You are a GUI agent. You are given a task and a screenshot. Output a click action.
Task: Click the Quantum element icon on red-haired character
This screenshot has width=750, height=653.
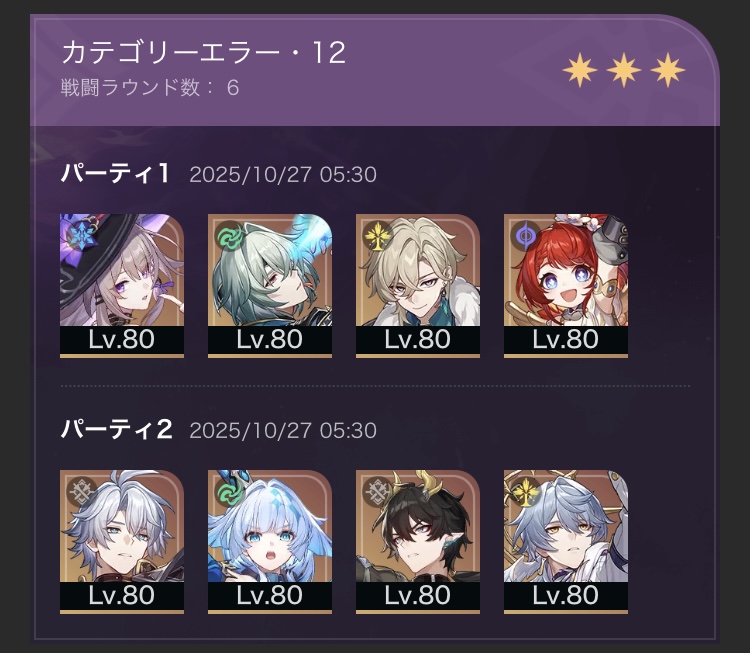[525, 235]
